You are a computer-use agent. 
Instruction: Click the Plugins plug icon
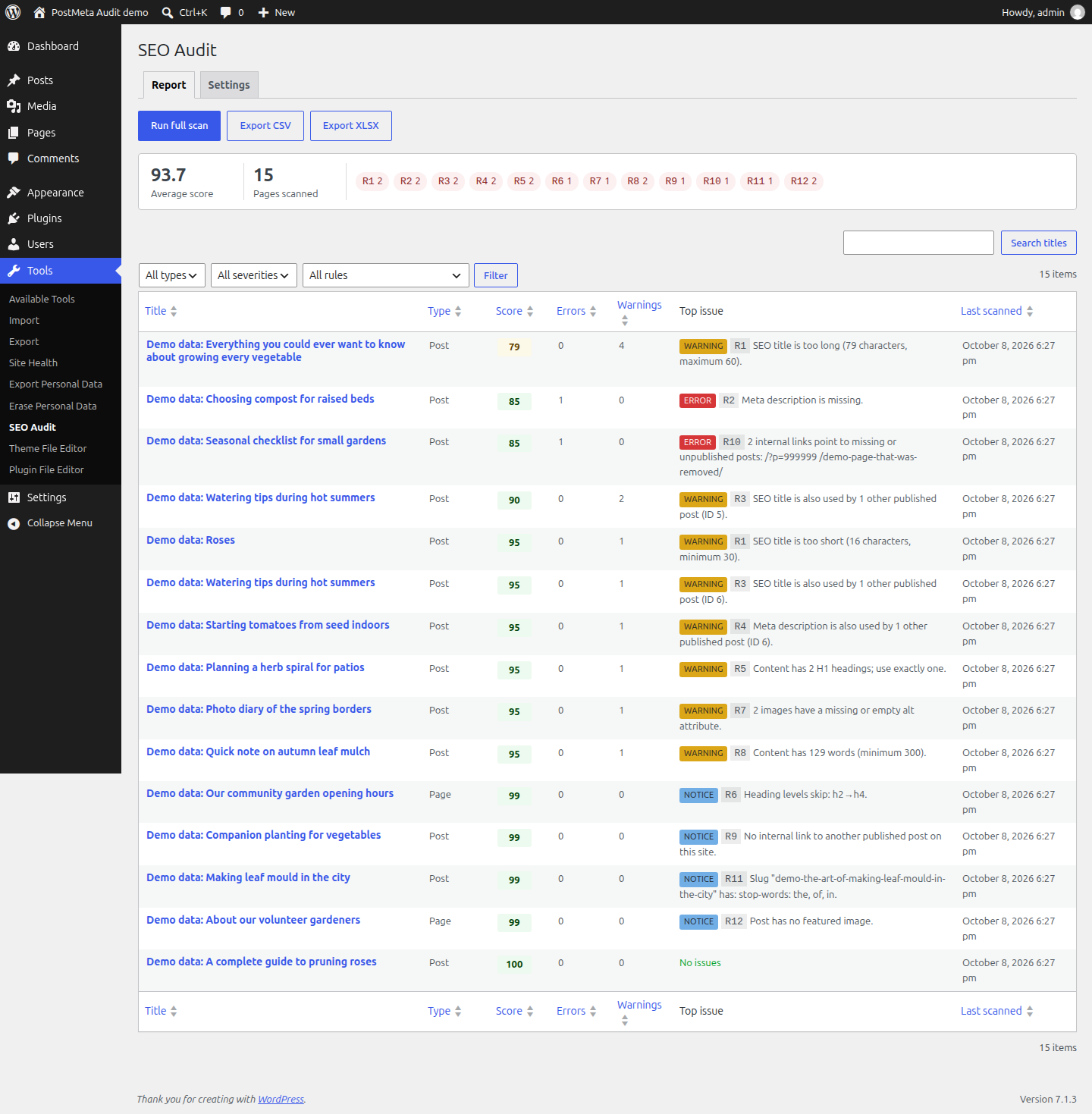coord(14,218)
